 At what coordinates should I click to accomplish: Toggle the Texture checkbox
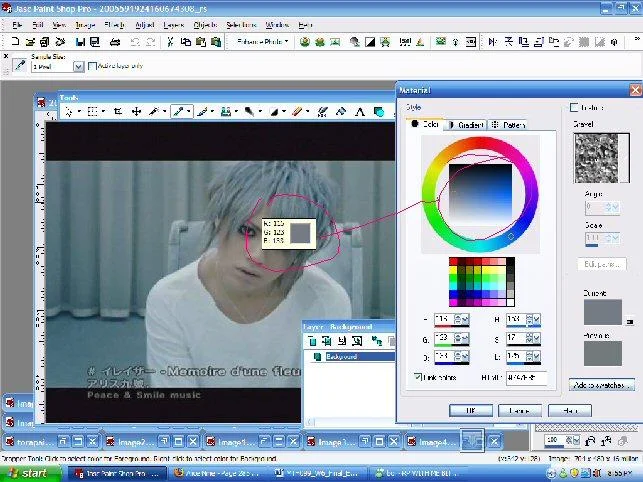point(574,107)
